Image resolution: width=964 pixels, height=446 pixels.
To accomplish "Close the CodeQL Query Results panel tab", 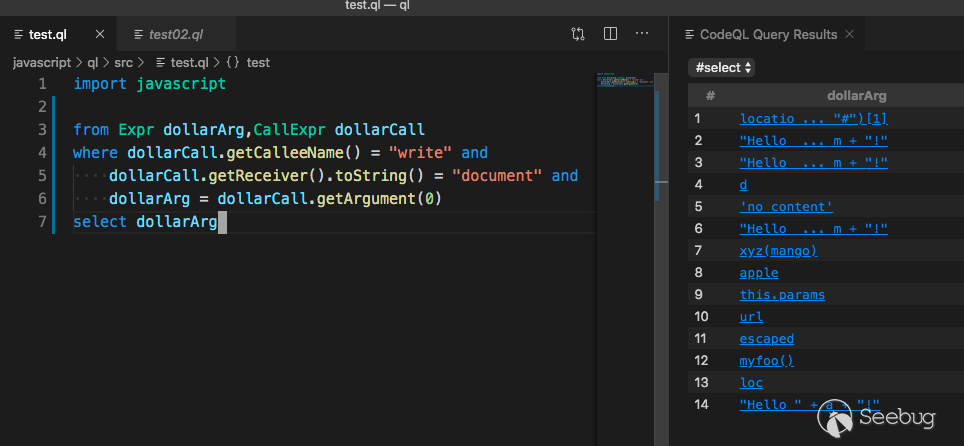I will pos(849,34).
